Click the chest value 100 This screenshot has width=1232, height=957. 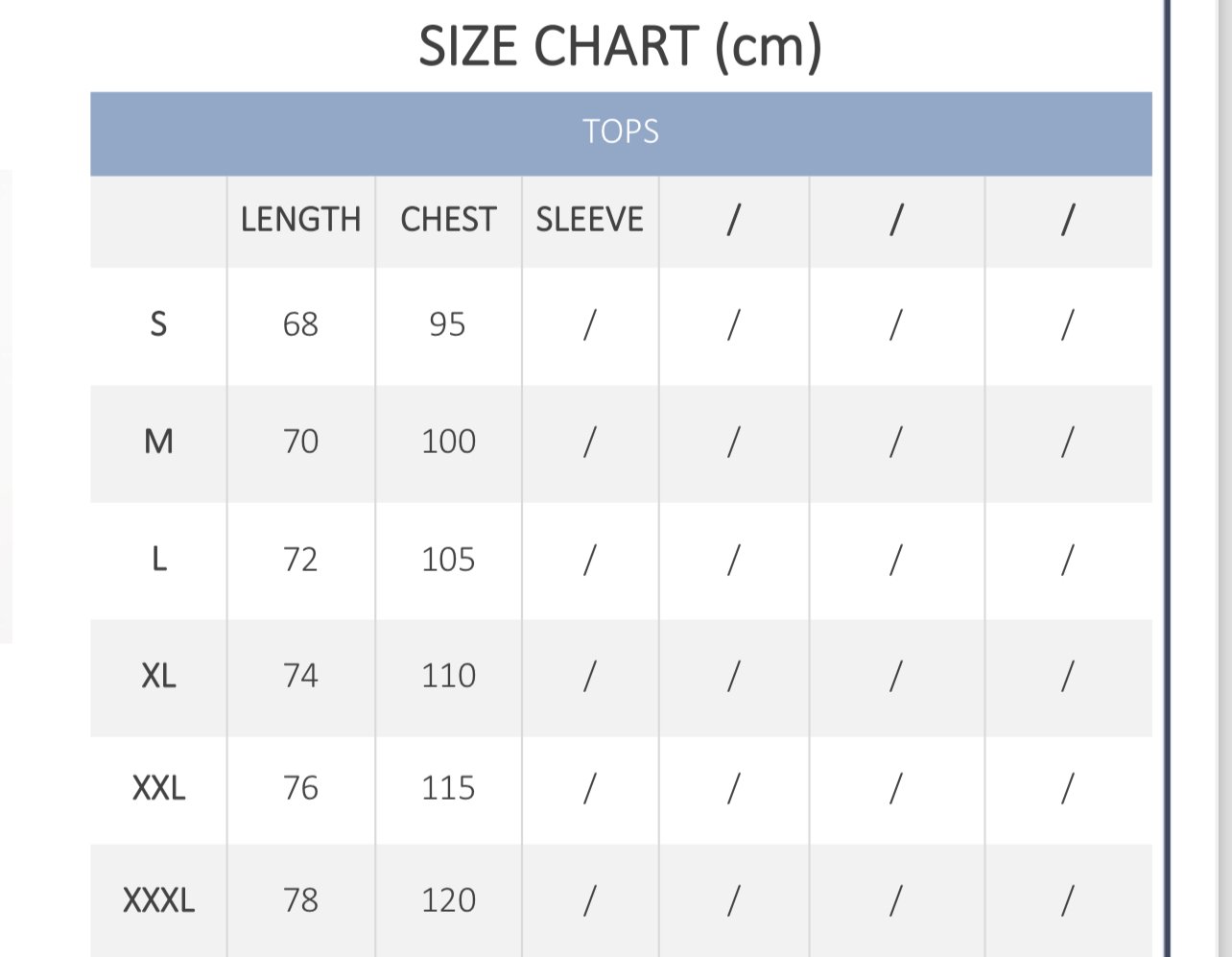448,442
